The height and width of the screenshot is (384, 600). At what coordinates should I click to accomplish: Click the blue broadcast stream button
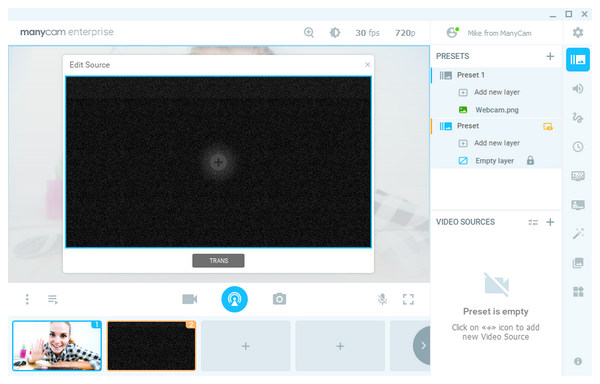pyautogui.click(x=235, y=299)
